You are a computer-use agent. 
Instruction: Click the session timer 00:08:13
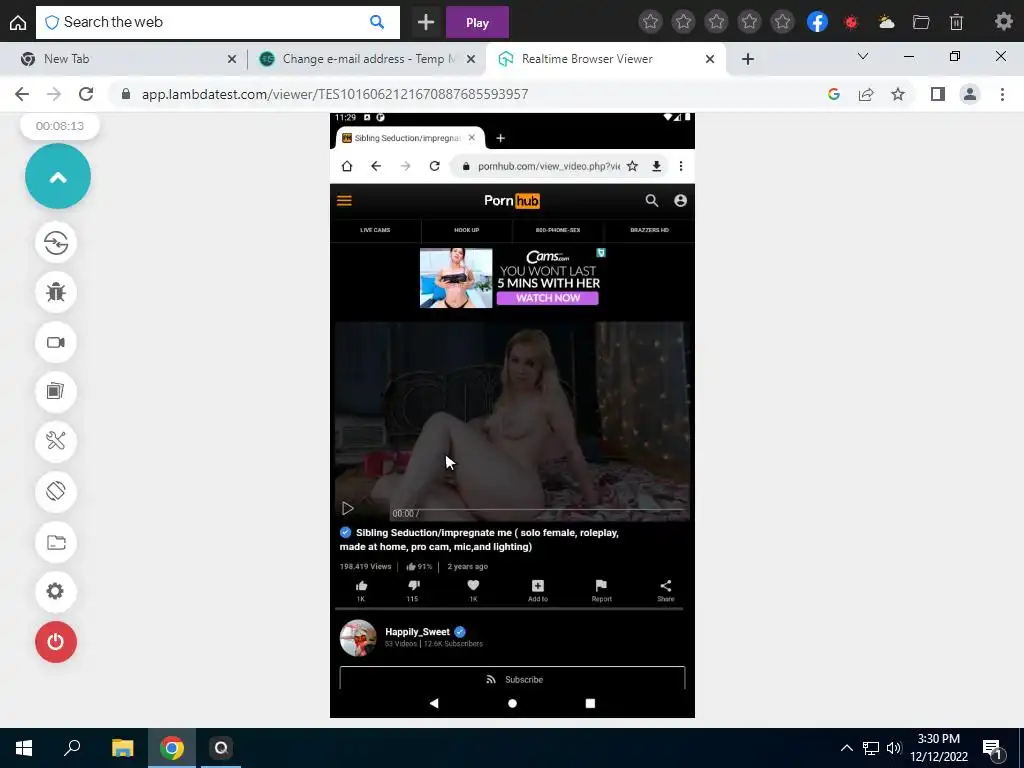(59, 125)
